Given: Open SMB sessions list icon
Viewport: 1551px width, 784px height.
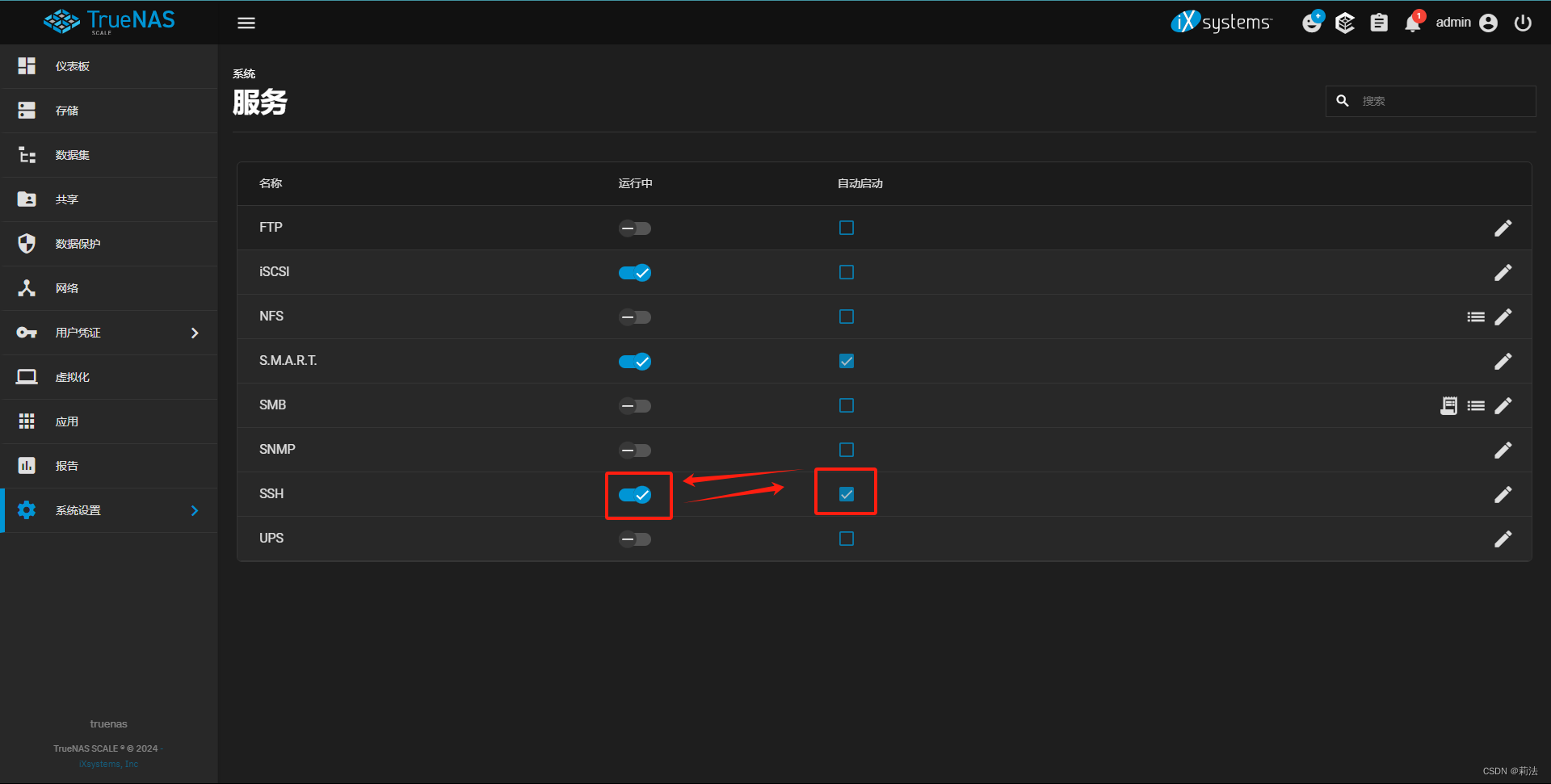Looking at the screenshot, I should (1476, 406).
